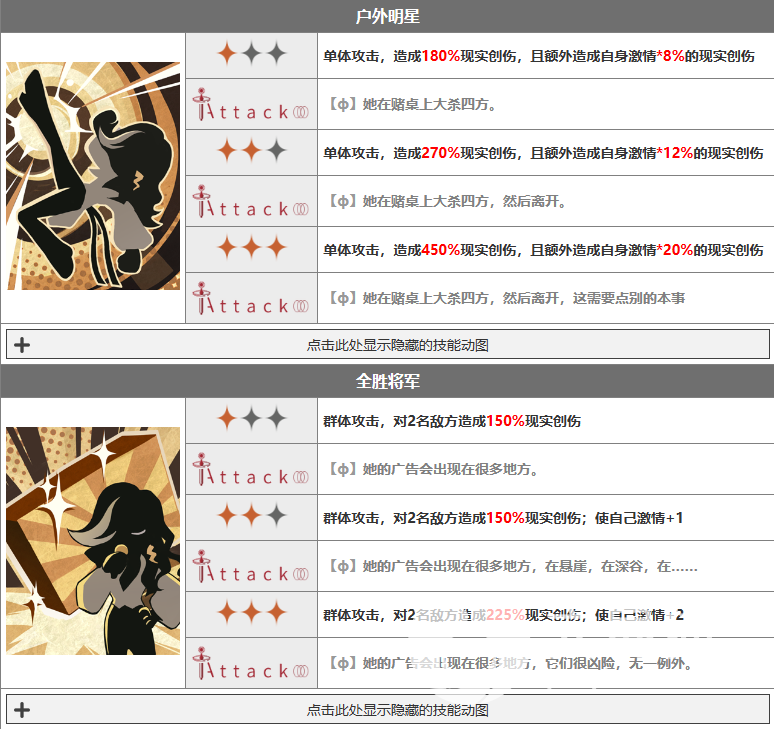
Task: Expand hidden skill animation under 户外明星
Action: [x=387, y=345]
